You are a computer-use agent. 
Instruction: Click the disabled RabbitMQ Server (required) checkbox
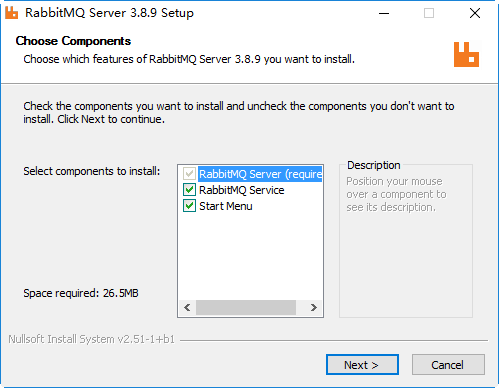[189, 174]
